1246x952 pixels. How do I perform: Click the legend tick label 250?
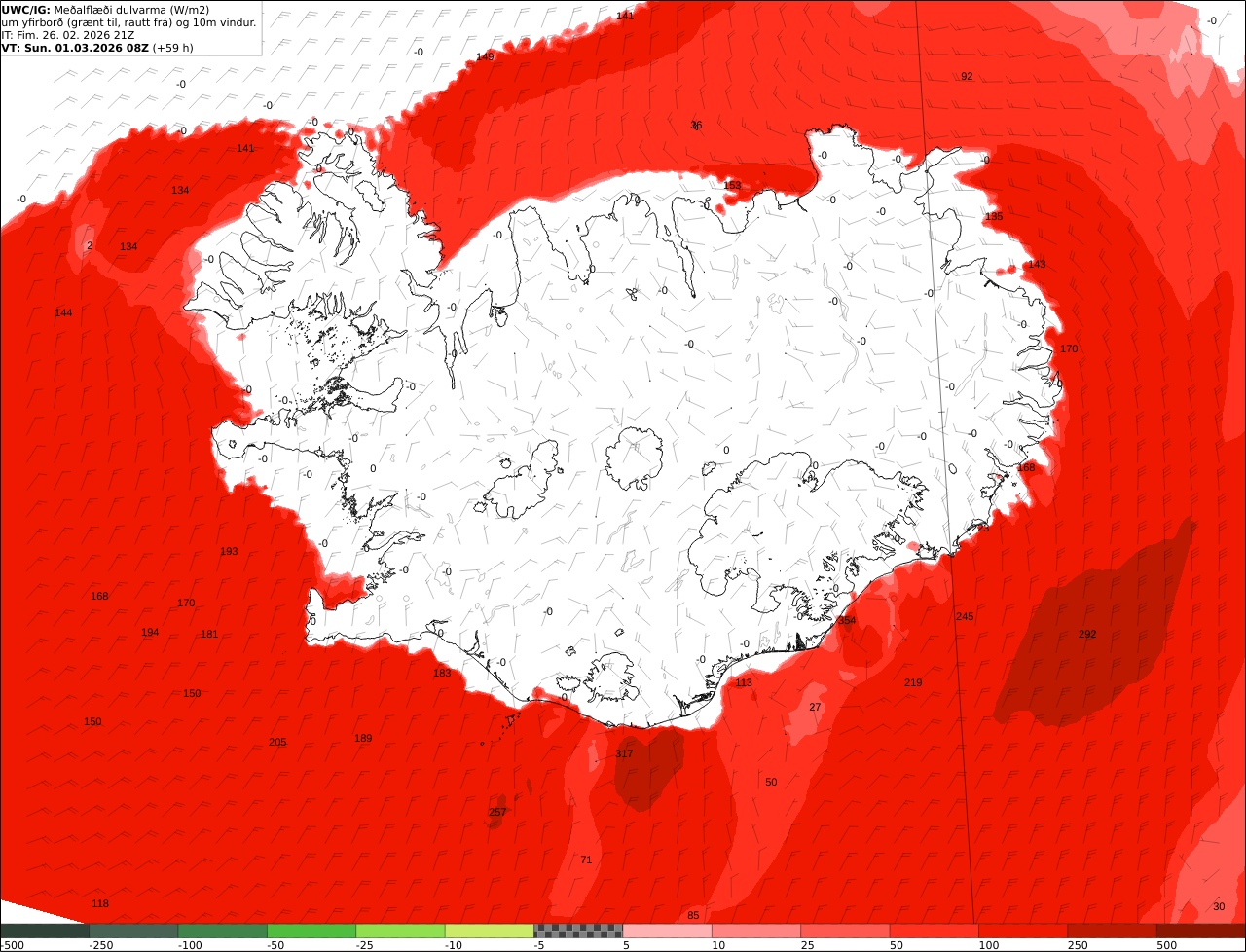click(1078, 944)
